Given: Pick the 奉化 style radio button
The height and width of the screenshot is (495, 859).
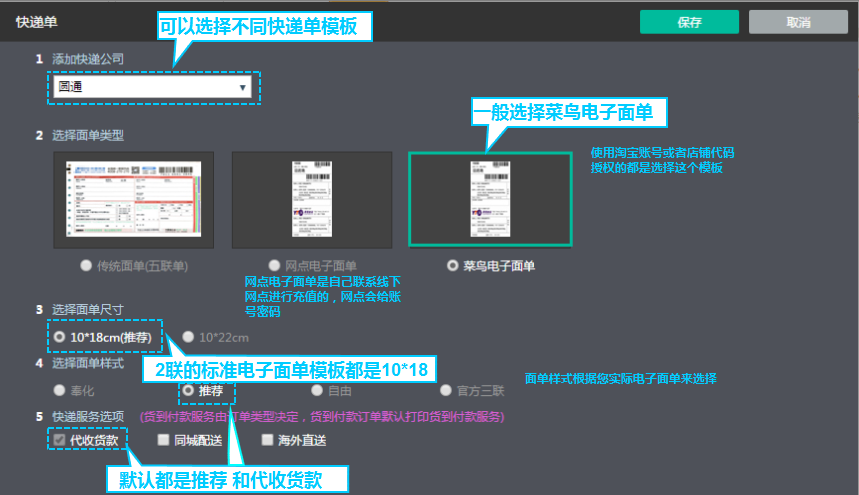Looking at the screenshot, I should 59,390.
